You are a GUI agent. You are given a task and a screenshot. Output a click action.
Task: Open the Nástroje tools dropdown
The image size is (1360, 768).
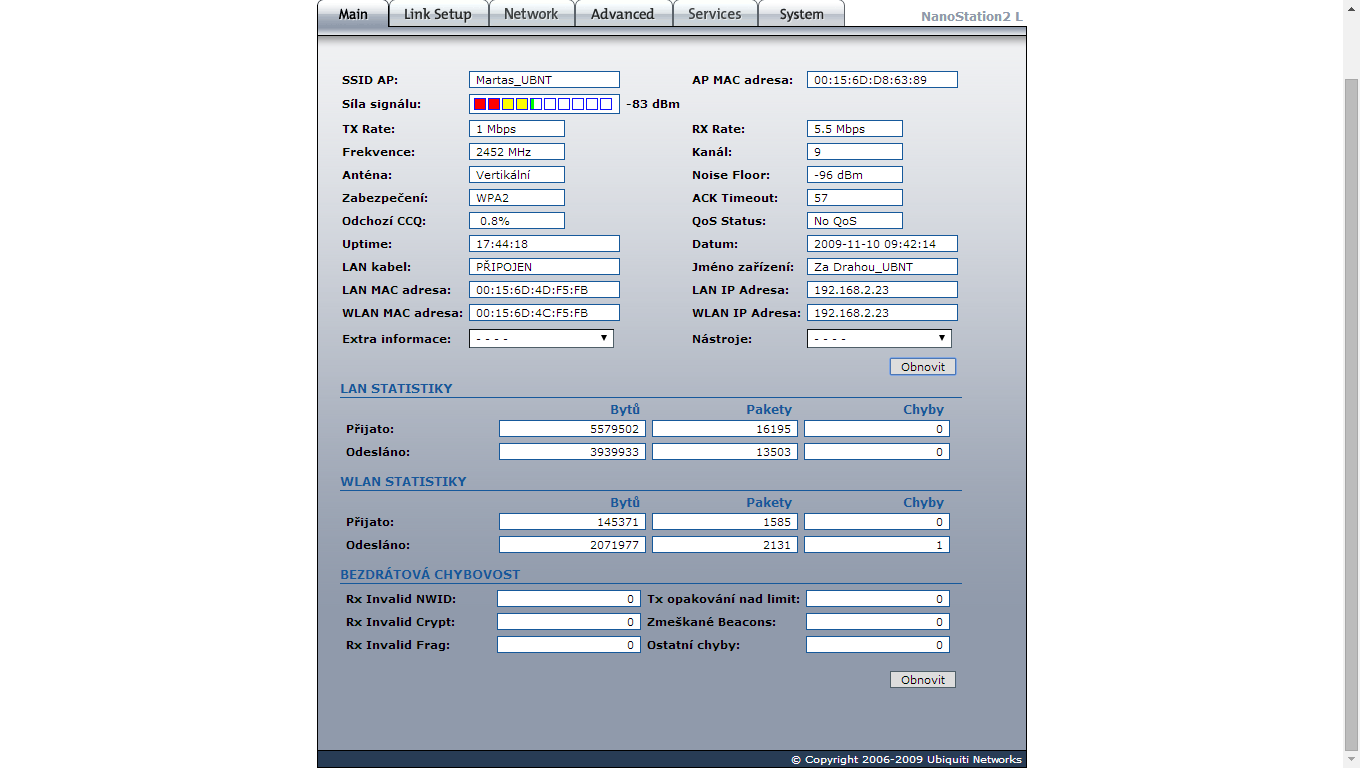pyautogui.click(x=879, y=339)
